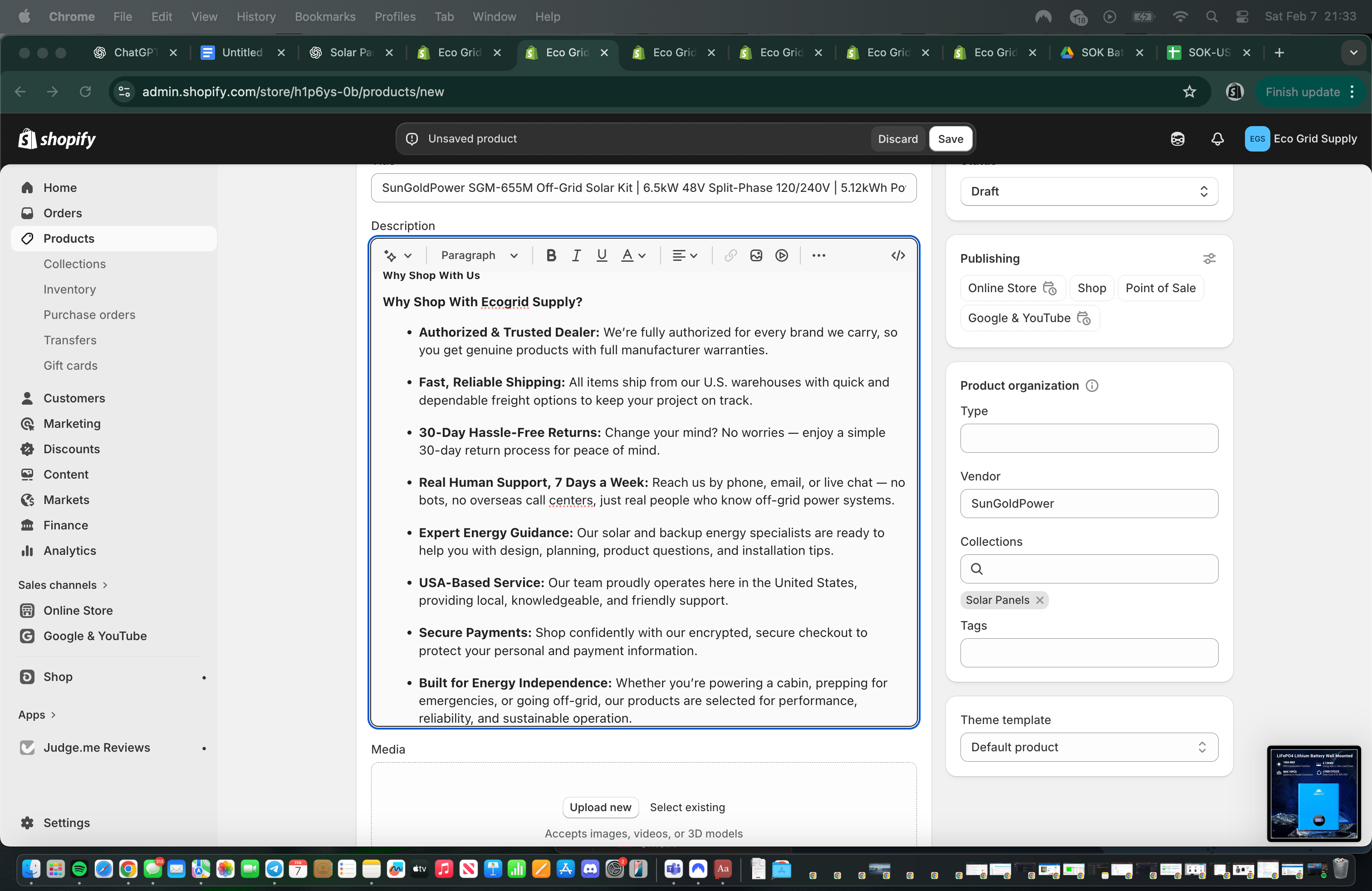Expand Apps section
The width and height of the screenshot is (1372, 891).
[x=37, y=715]
